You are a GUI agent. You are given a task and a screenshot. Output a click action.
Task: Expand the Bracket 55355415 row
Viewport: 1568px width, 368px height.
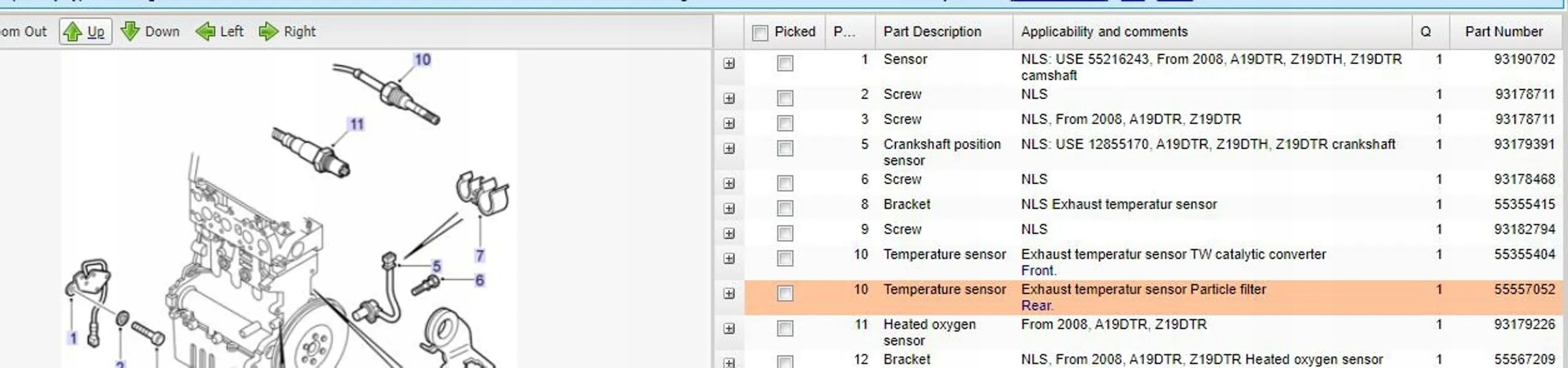click(x=729, y=208)
